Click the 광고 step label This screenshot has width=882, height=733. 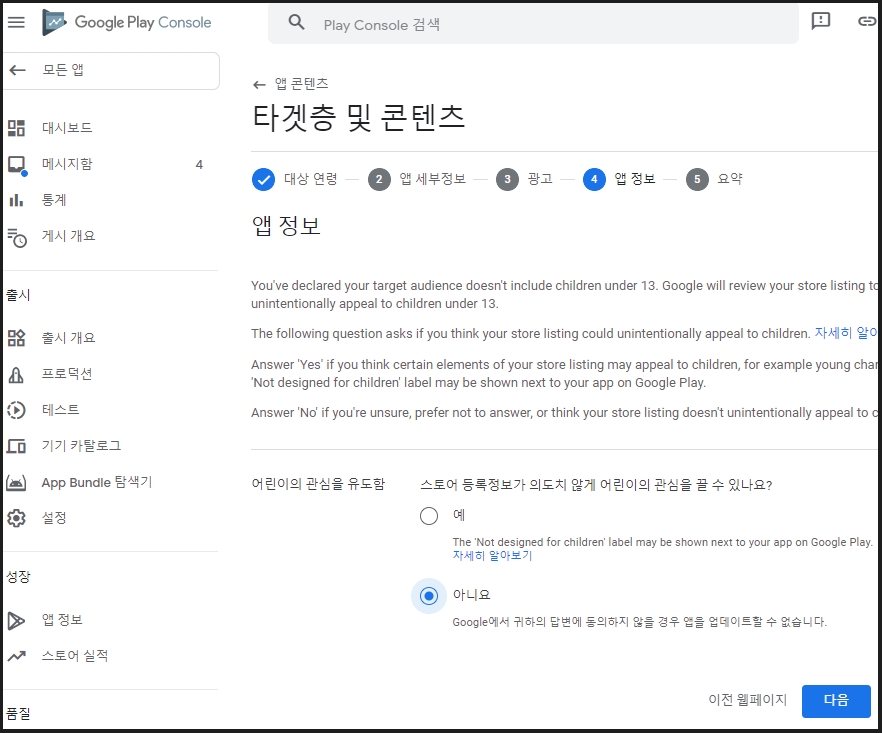tap(540, 179)
